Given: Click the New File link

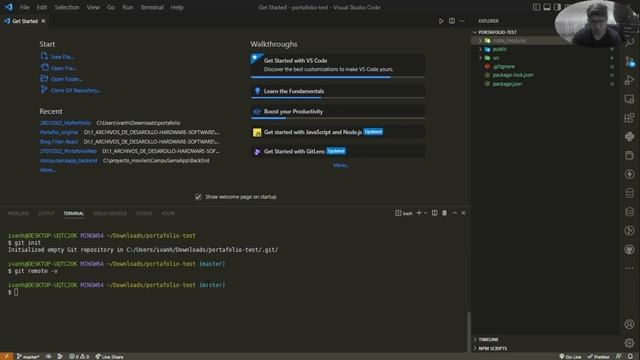Looking at the screenshot, I should coord(62,57).
